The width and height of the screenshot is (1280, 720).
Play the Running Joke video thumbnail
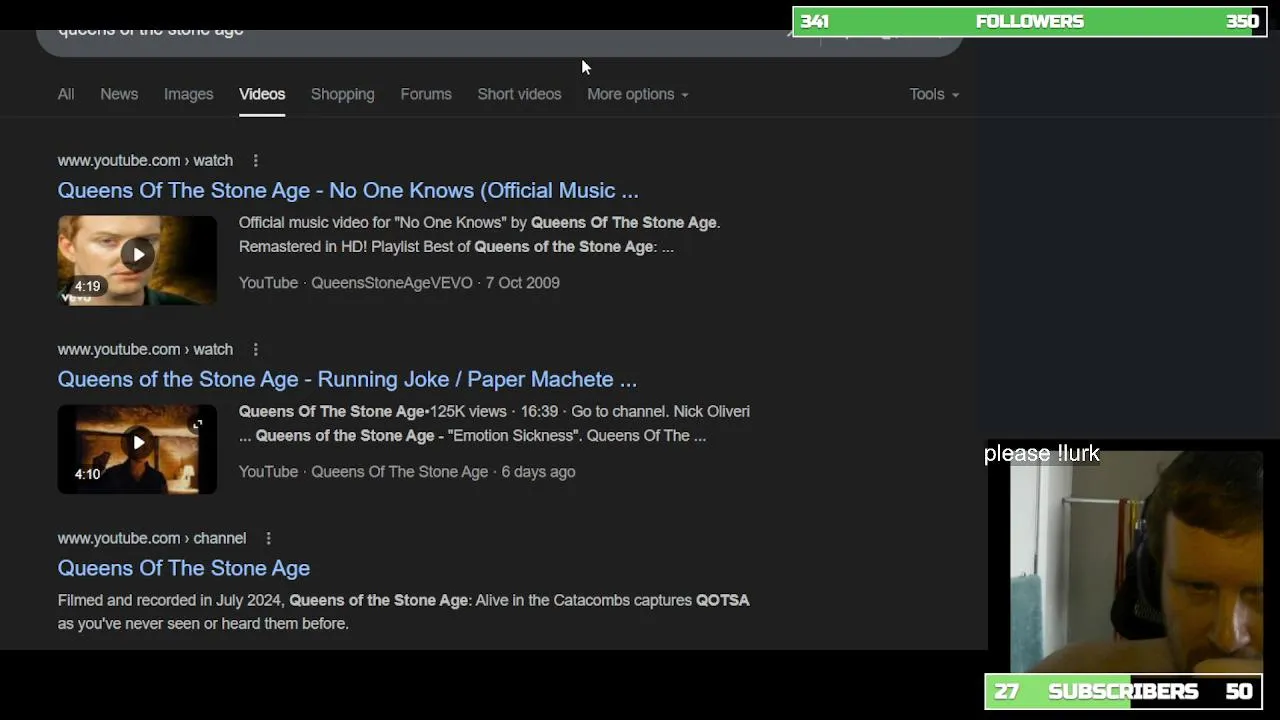137,443
